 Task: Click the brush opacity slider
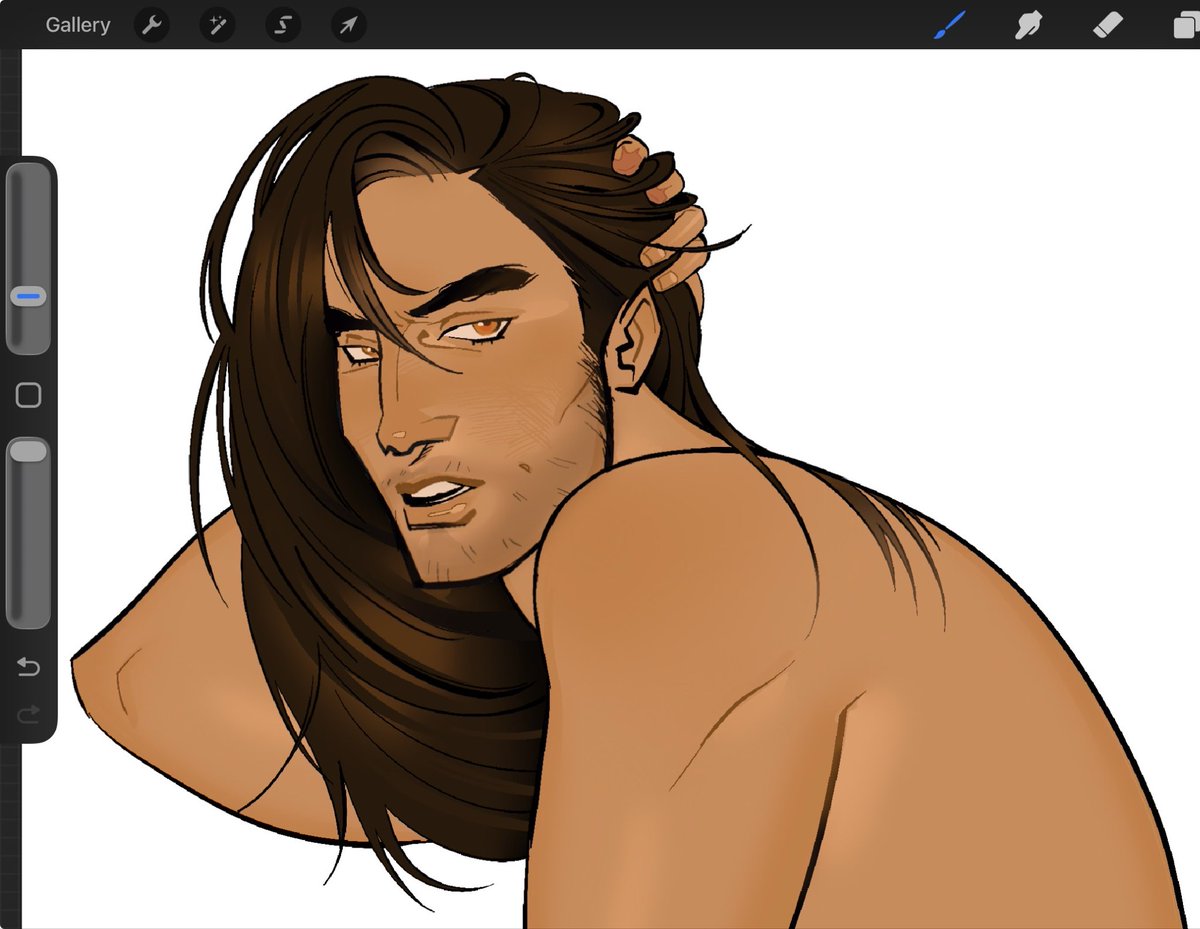point(28,532)
